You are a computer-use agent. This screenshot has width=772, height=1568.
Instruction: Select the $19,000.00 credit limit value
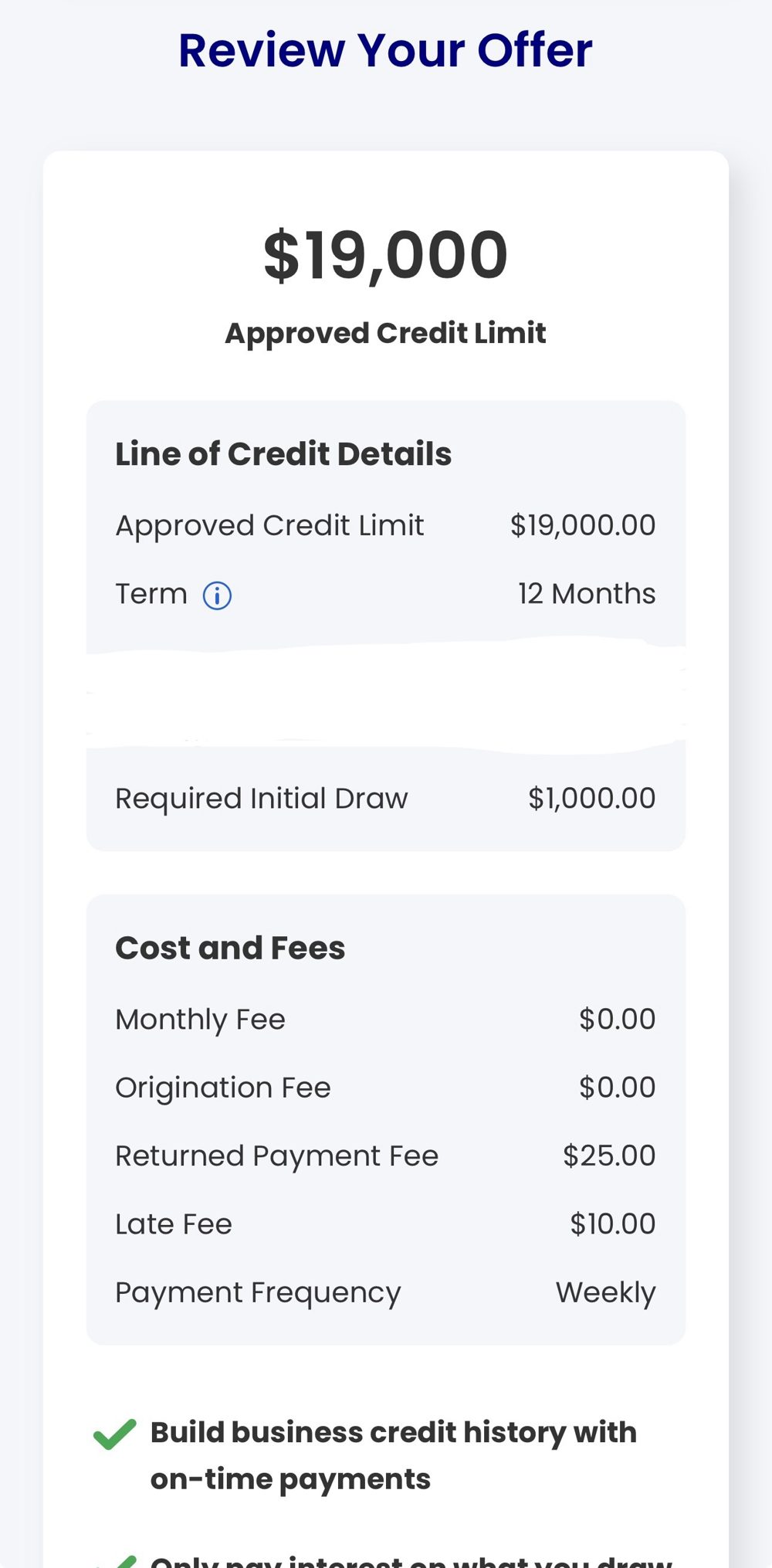click(583, 525)
